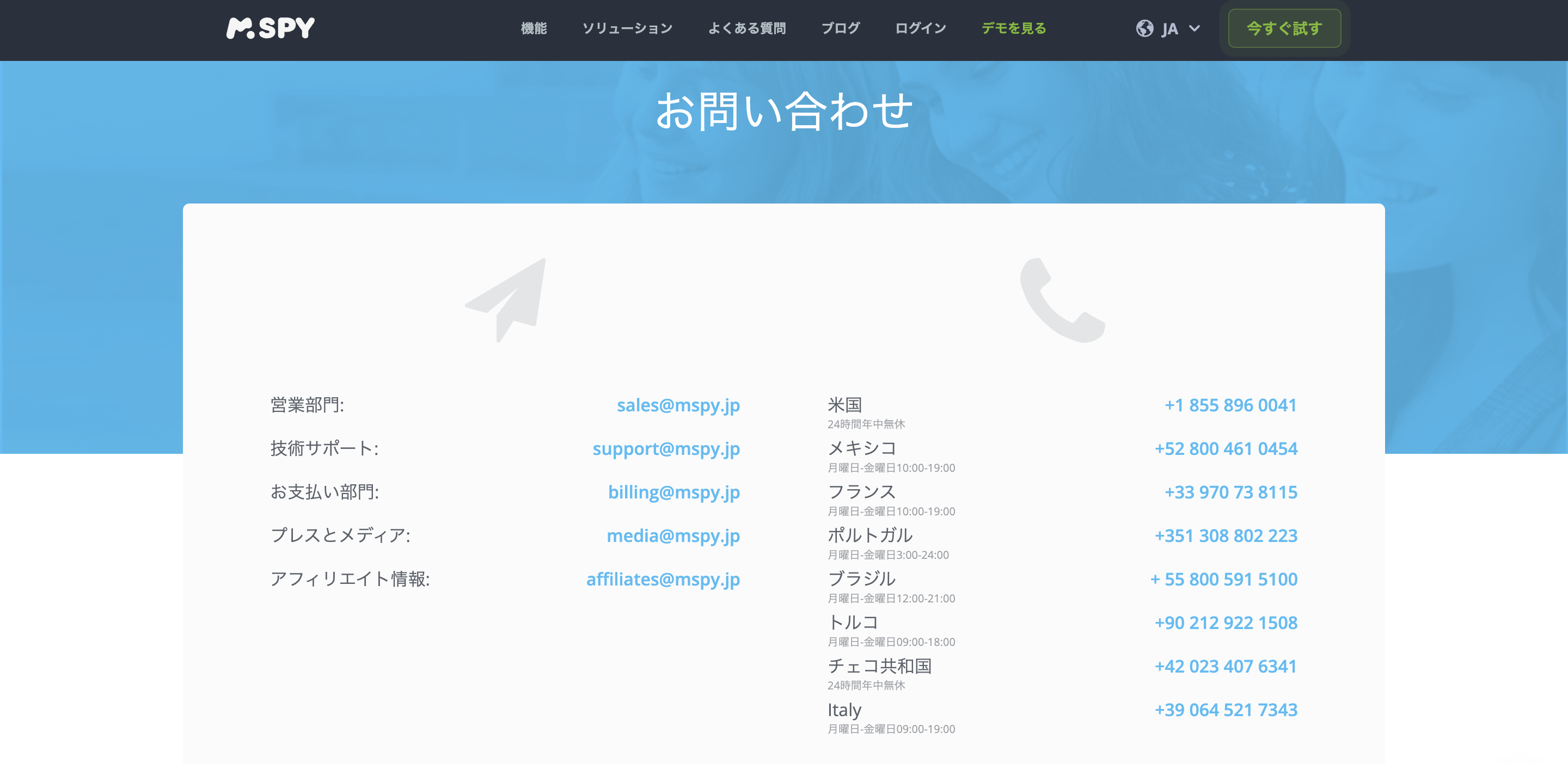The image size is (1568, 764).
Task: Click 24時間年中無休 under 米国
Action: (x=866, y=424)
